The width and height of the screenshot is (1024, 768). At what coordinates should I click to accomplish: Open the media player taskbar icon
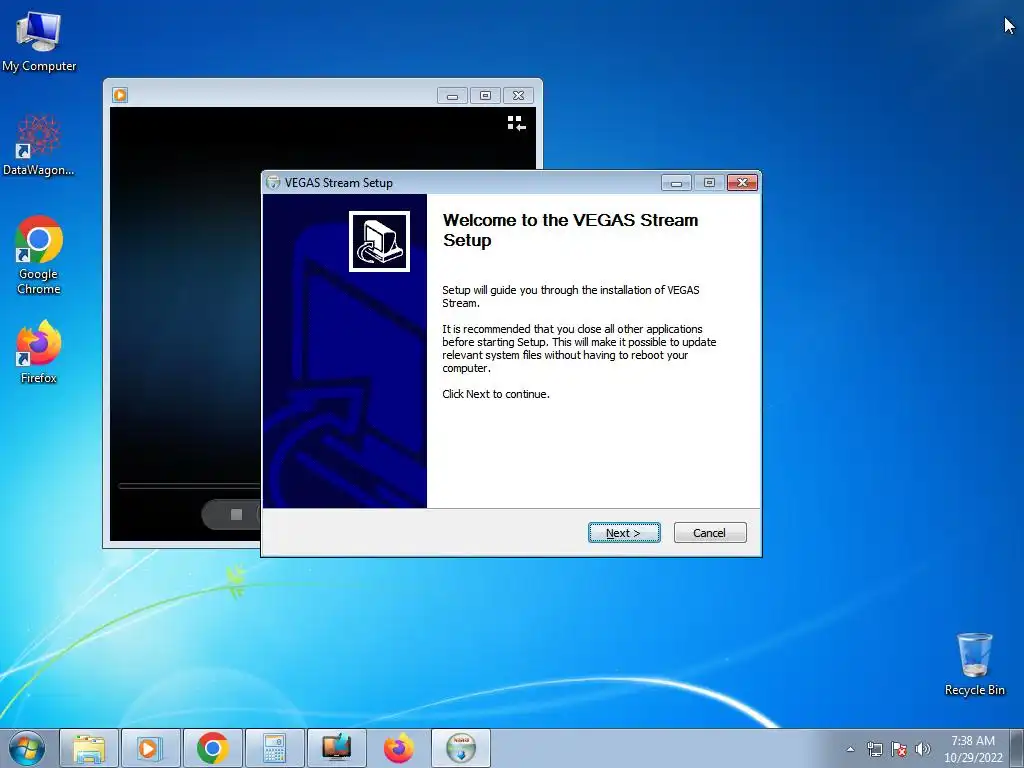150,748
